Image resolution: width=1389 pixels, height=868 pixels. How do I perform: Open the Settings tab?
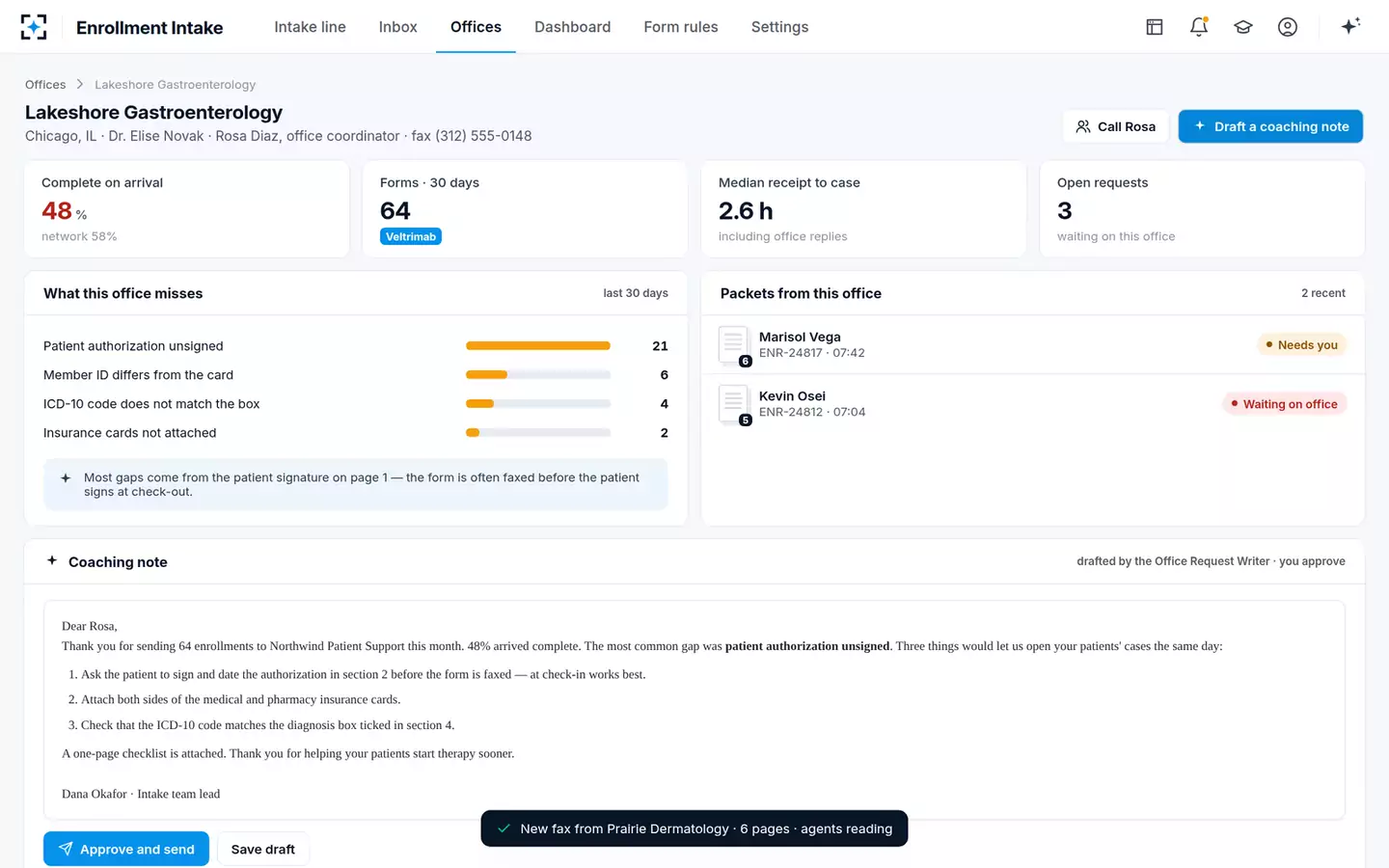779,27
